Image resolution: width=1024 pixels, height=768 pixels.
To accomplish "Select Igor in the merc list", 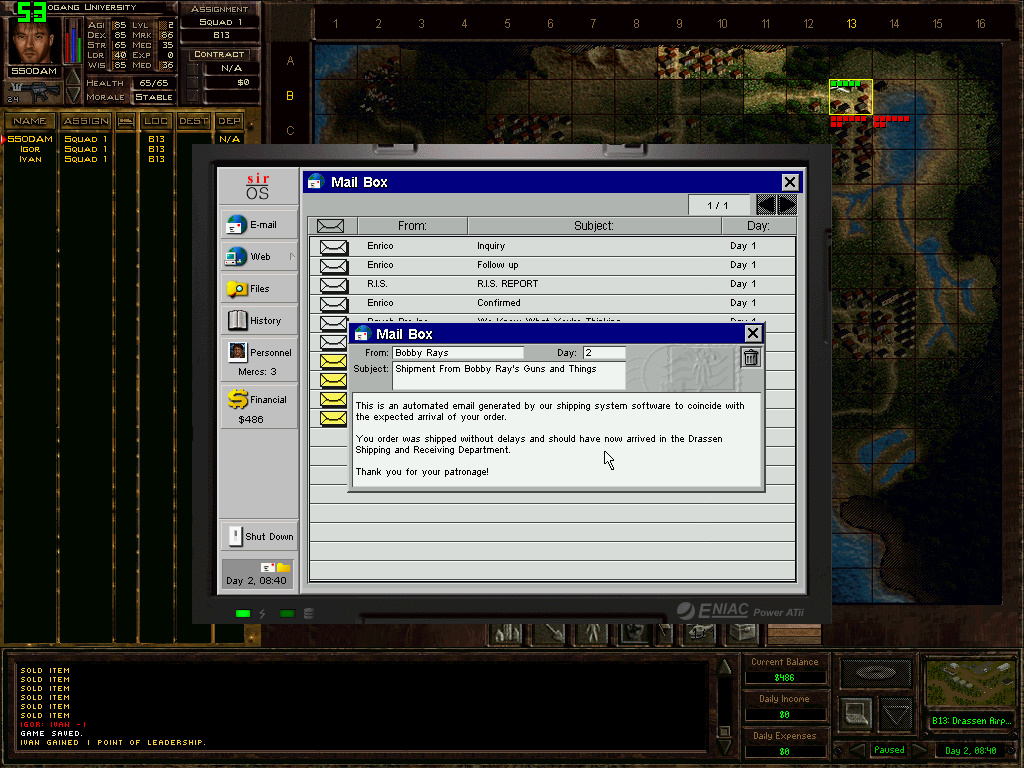I will [x=30, y=149].
